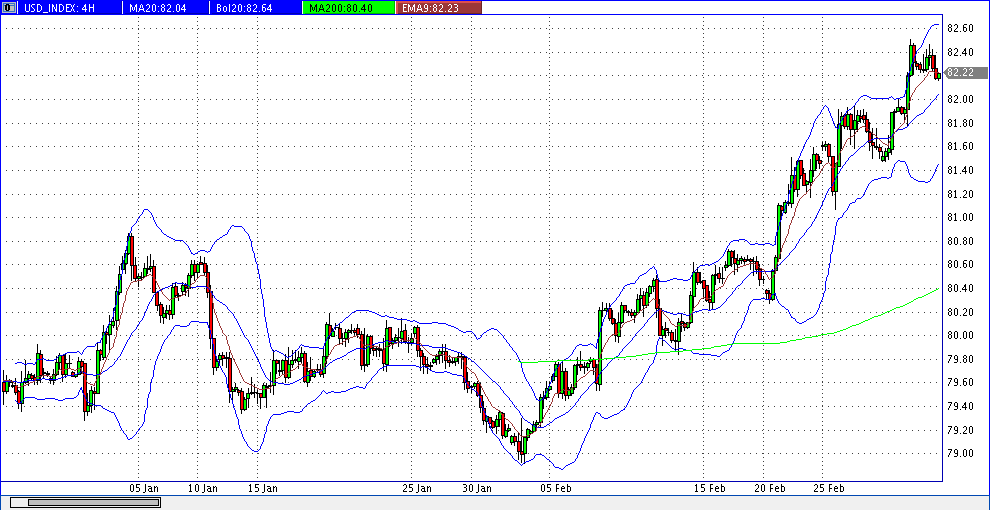
Task: Click the 20 Feb date label
Action: coord(770,488)
